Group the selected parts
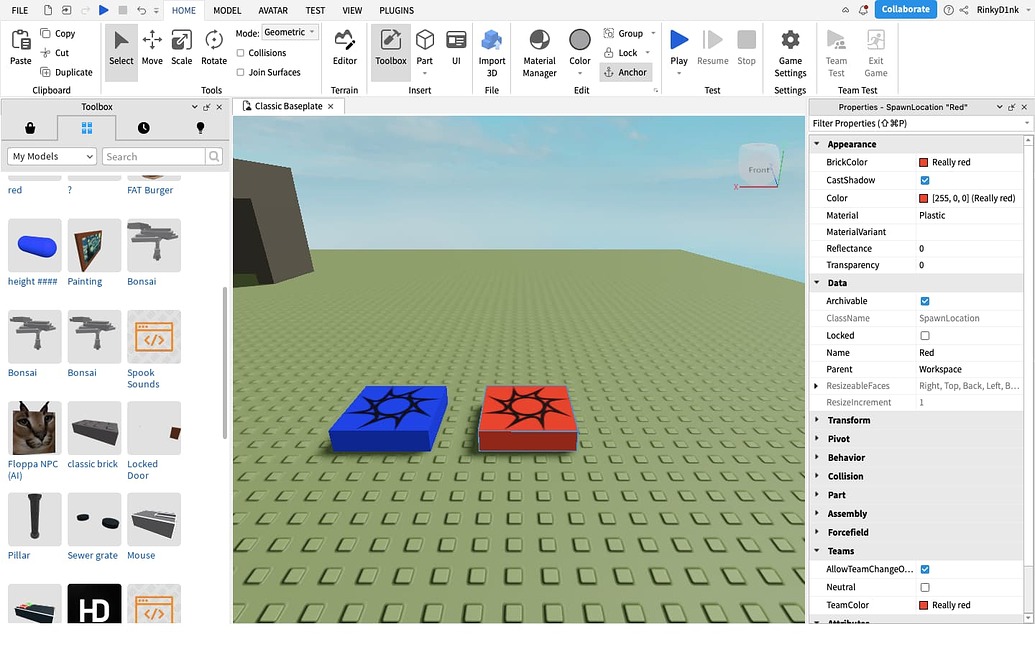1035x646 pixels. (x=624, y=33)
